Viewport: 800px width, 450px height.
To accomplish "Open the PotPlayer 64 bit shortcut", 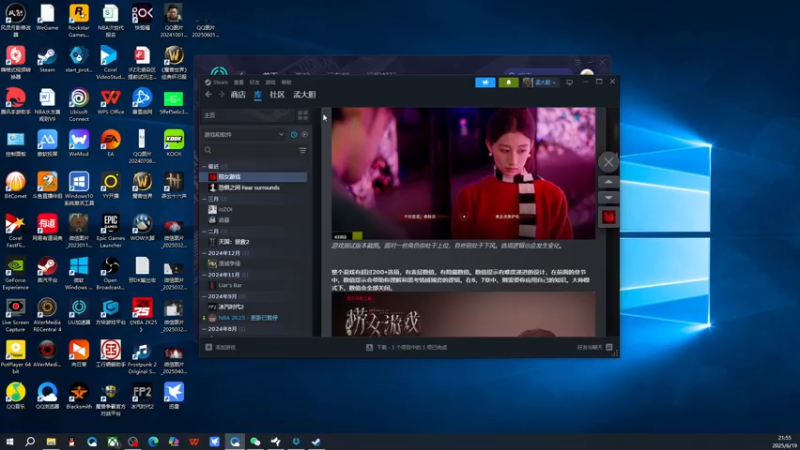I will 15,358.
